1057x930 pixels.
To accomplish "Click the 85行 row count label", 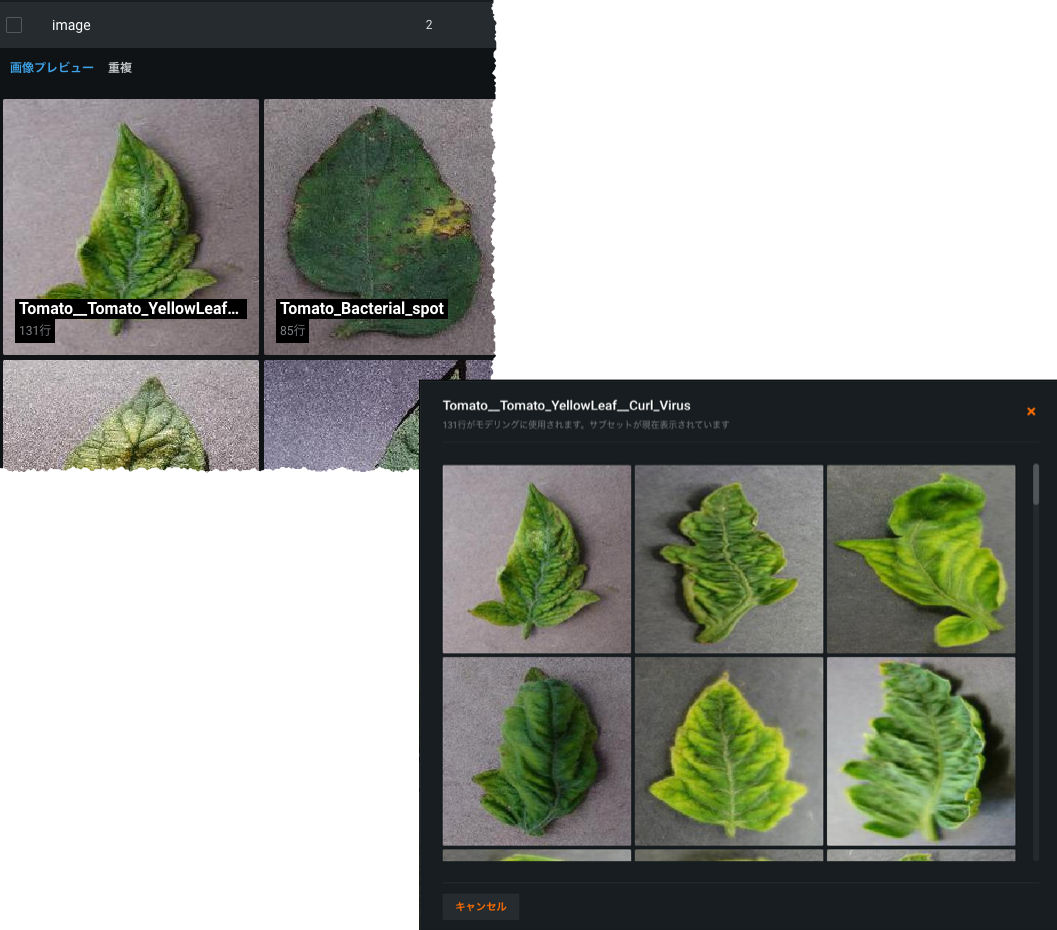I will pos(293,330).
